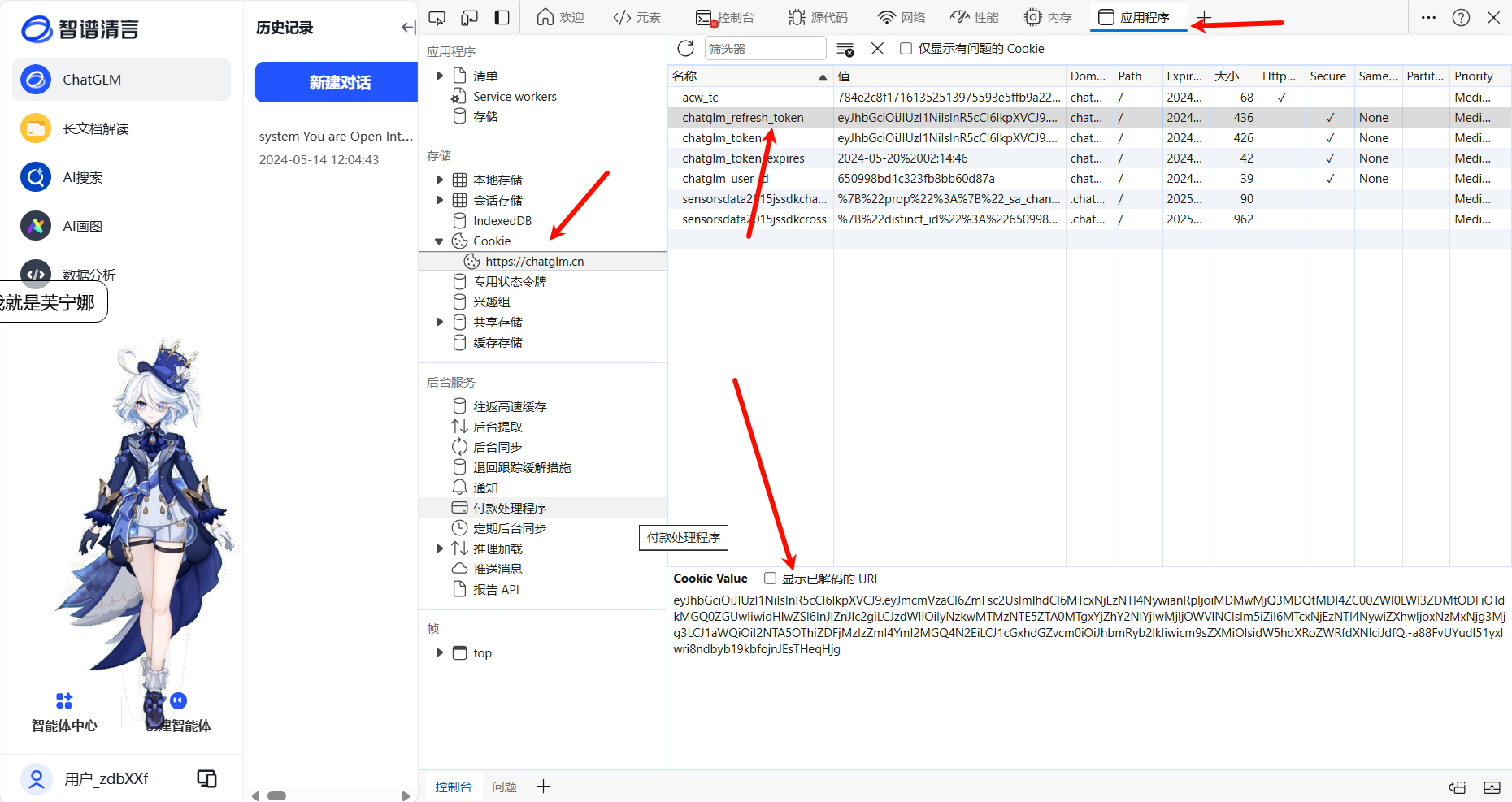Expand 共享存储 tree node
Screen dimensions: 1512x802
coord(440,322)
